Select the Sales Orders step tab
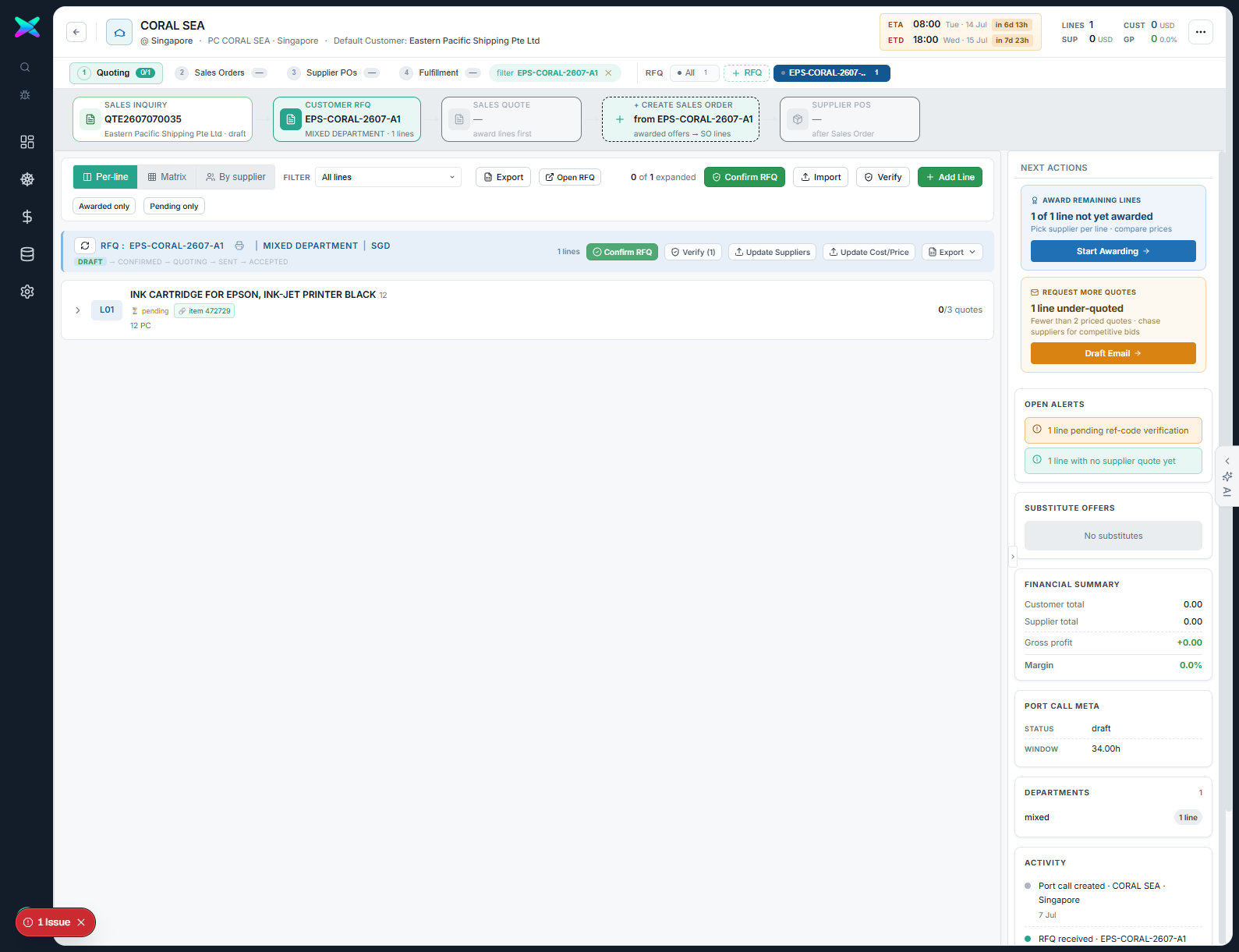The width and height of the screenshot is (1239, 952). pyautogui.click(x=221, y=73)
